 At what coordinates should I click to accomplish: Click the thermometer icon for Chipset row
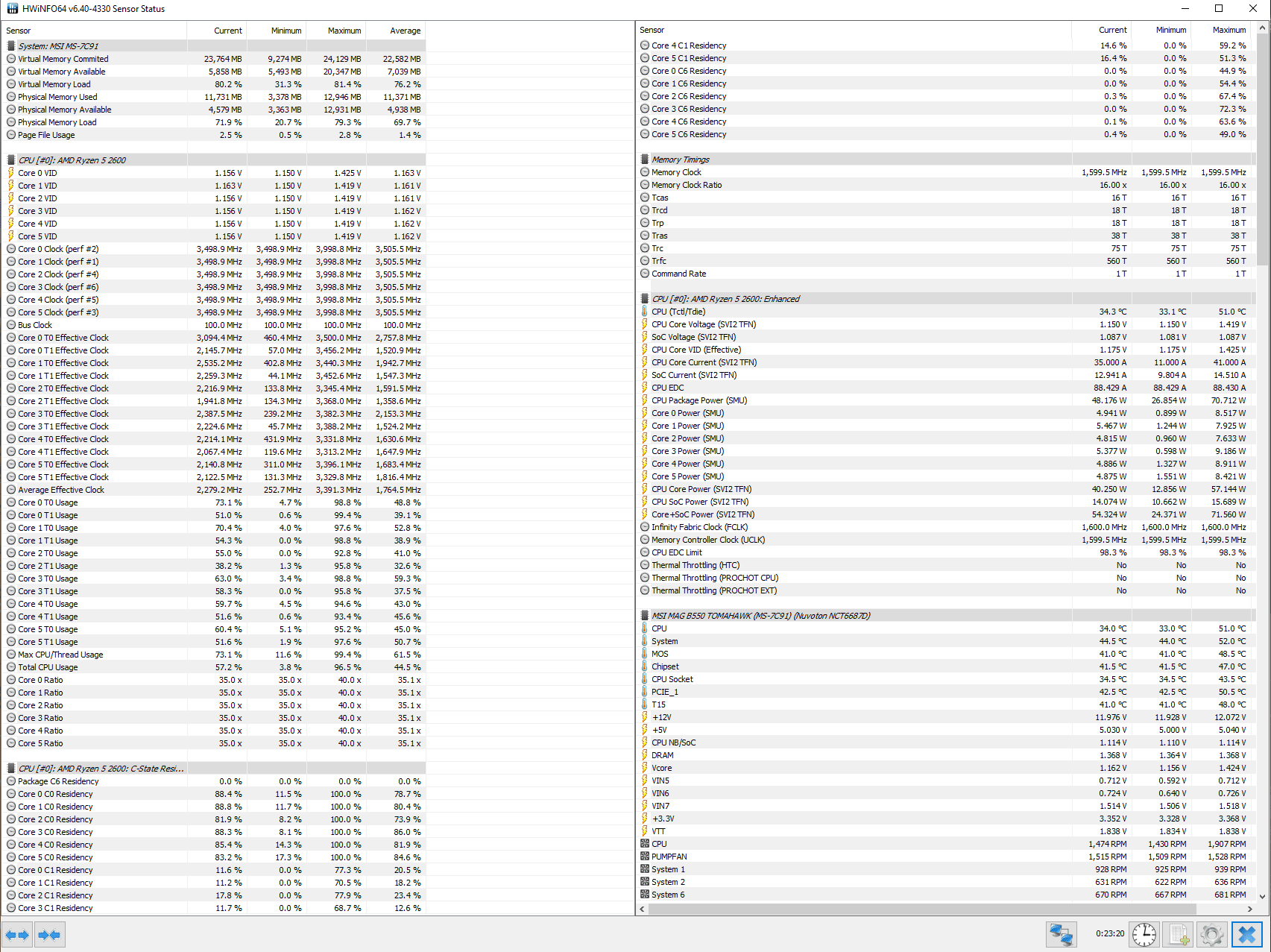click(x=645, y=666)
